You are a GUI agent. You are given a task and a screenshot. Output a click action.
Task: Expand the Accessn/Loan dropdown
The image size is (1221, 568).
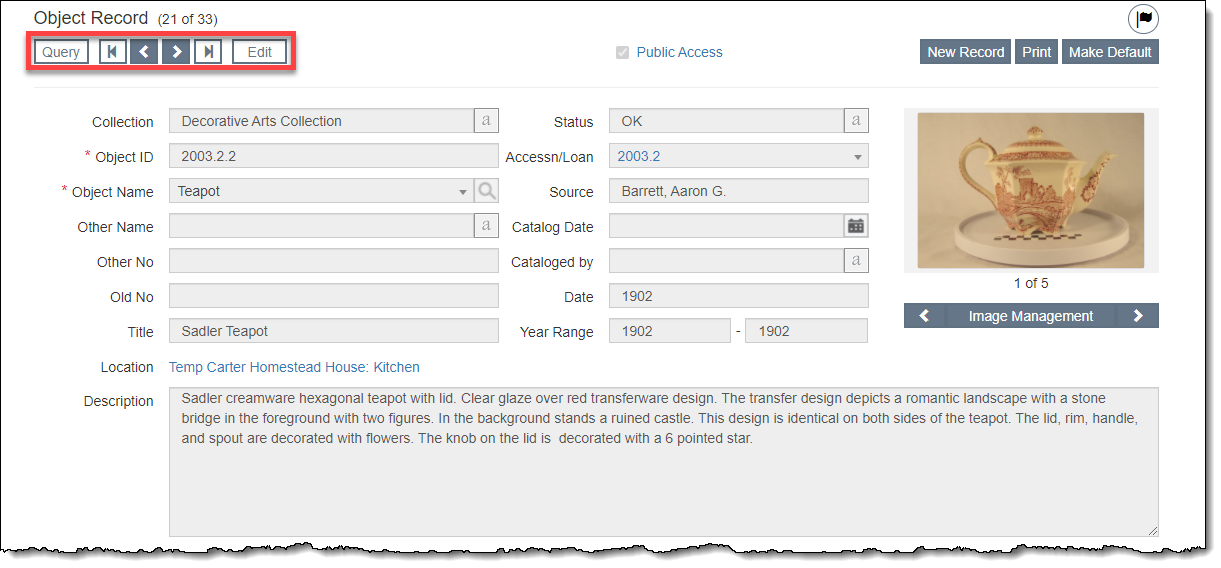858,157
